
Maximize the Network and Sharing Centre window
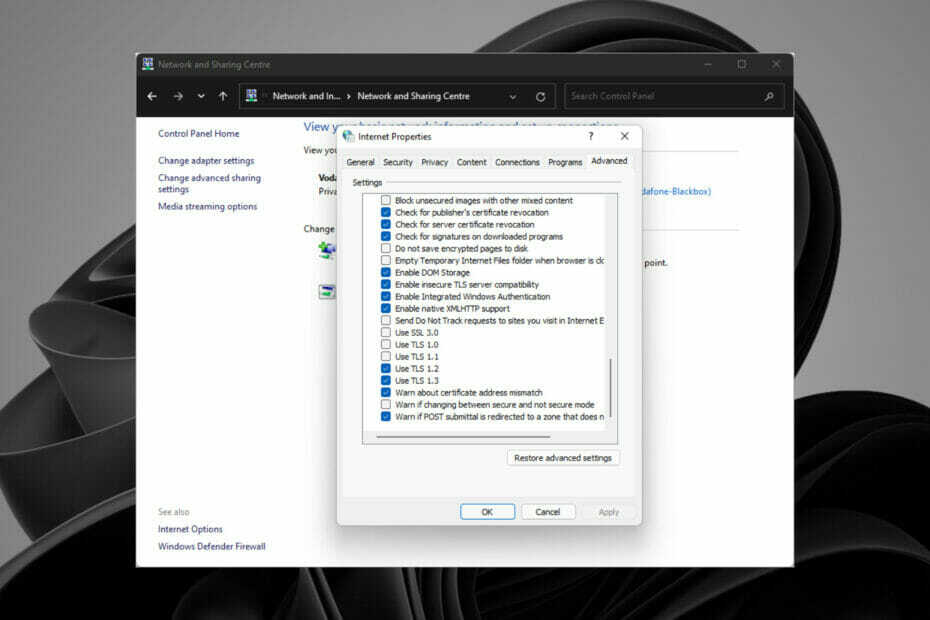tap(742, 64)
